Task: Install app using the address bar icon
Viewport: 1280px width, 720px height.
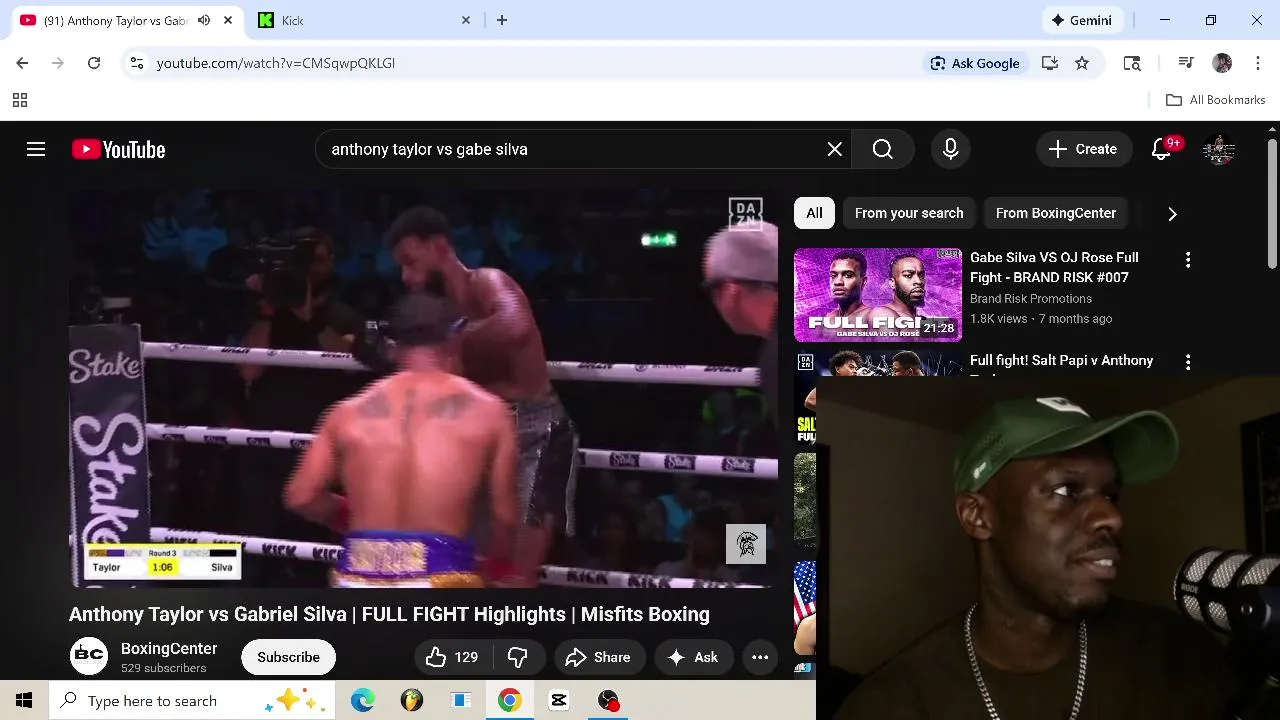Action: point(1049,63)
